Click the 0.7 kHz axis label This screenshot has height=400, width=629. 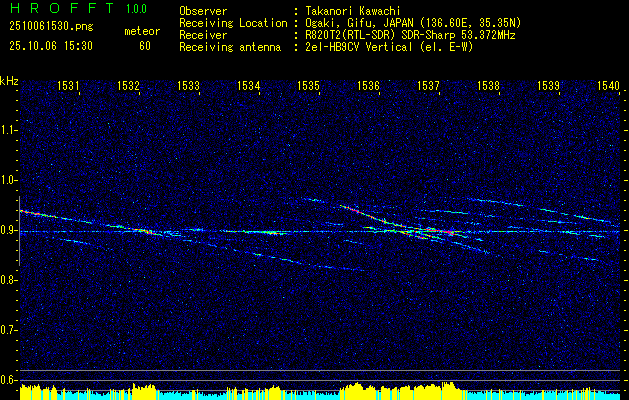point(7,330)
